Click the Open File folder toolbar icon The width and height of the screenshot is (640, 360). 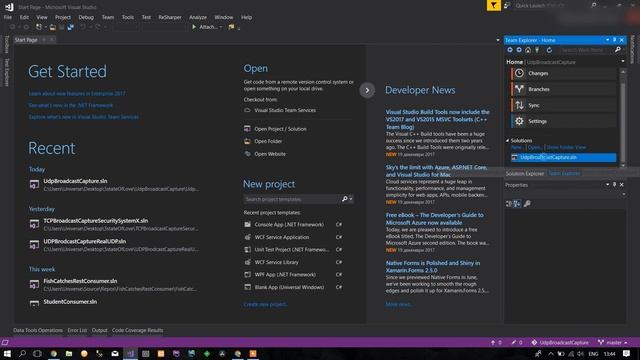click(x=53, y=27)
